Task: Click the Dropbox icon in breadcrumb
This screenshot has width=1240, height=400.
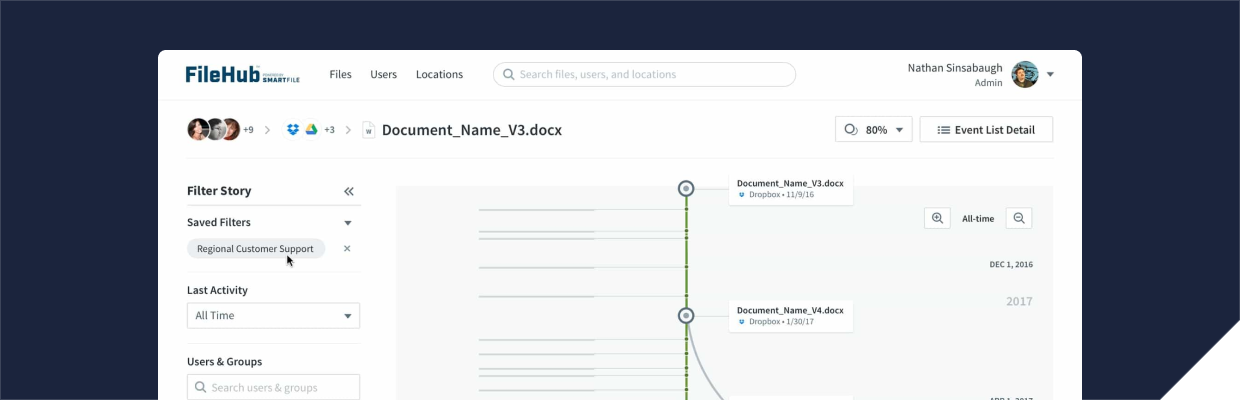Action: (x=293, y=129)
